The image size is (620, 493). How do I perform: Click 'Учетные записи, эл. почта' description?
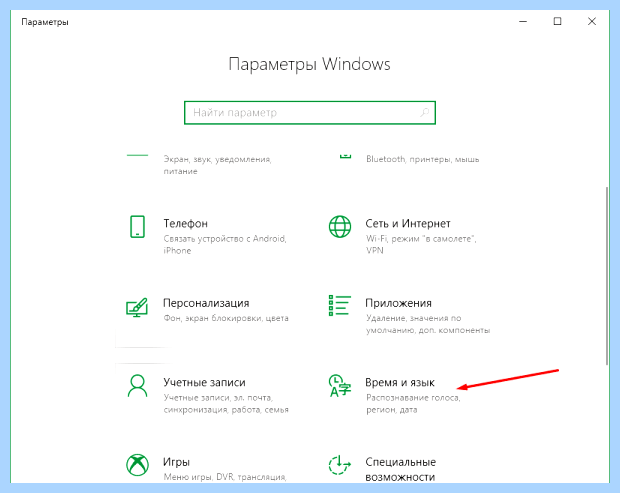tap(226, 404)
